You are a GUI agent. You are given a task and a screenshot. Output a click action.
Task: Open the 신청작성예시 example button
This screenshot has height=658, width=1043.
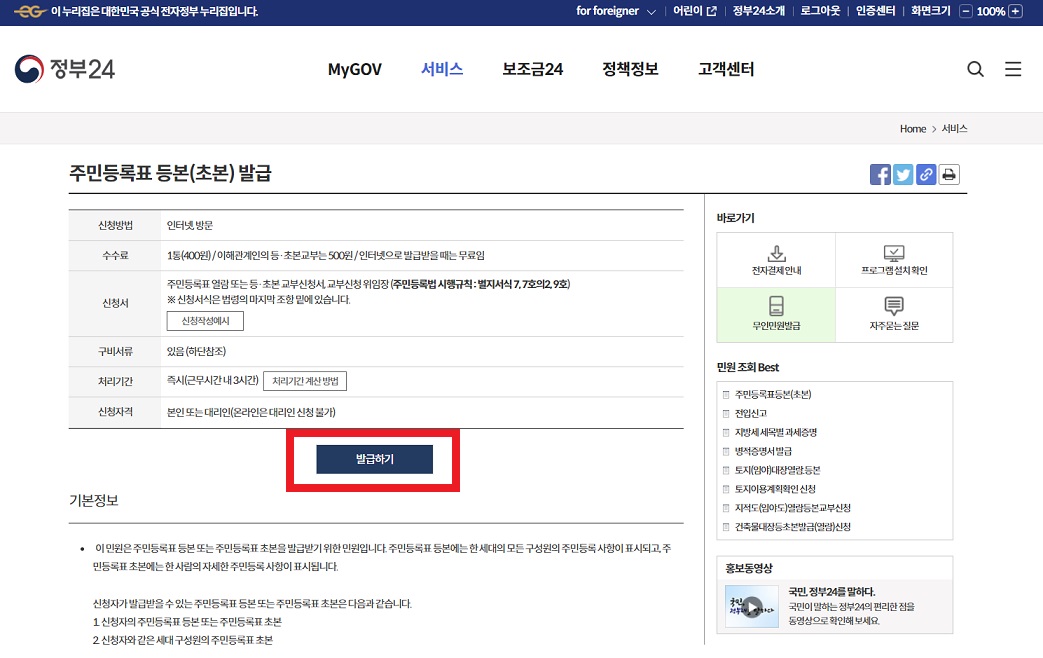(205, 321)
